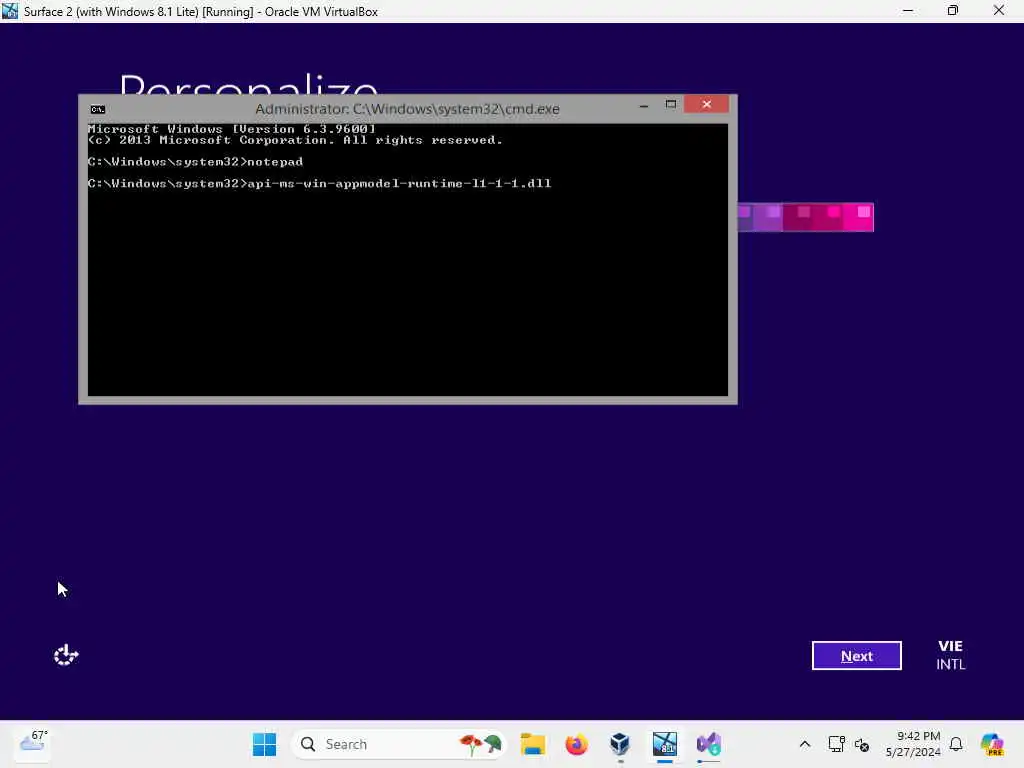Open the clock showing 9:42 PM
Viewport: 1024px width, 768px height.
pos(913,744)
